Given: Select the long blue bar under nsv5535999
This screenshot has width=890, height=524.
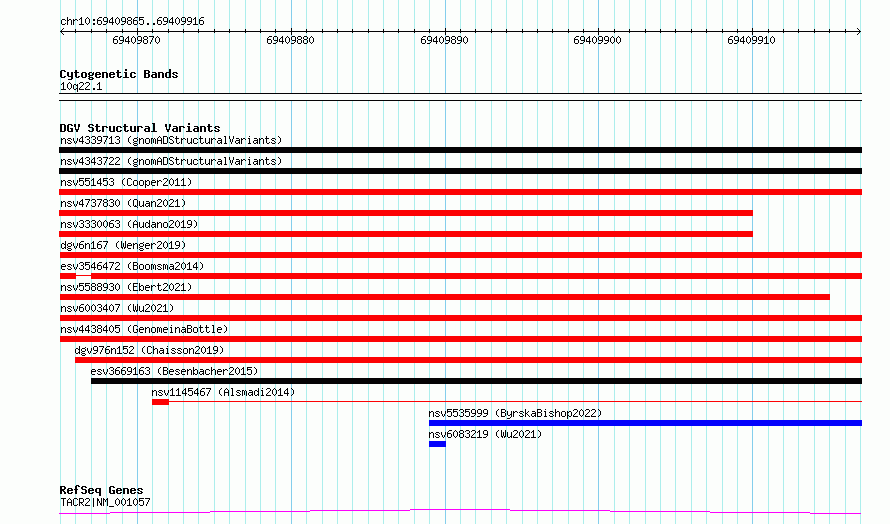Looking at the screenshot, I should coord(645,423).
